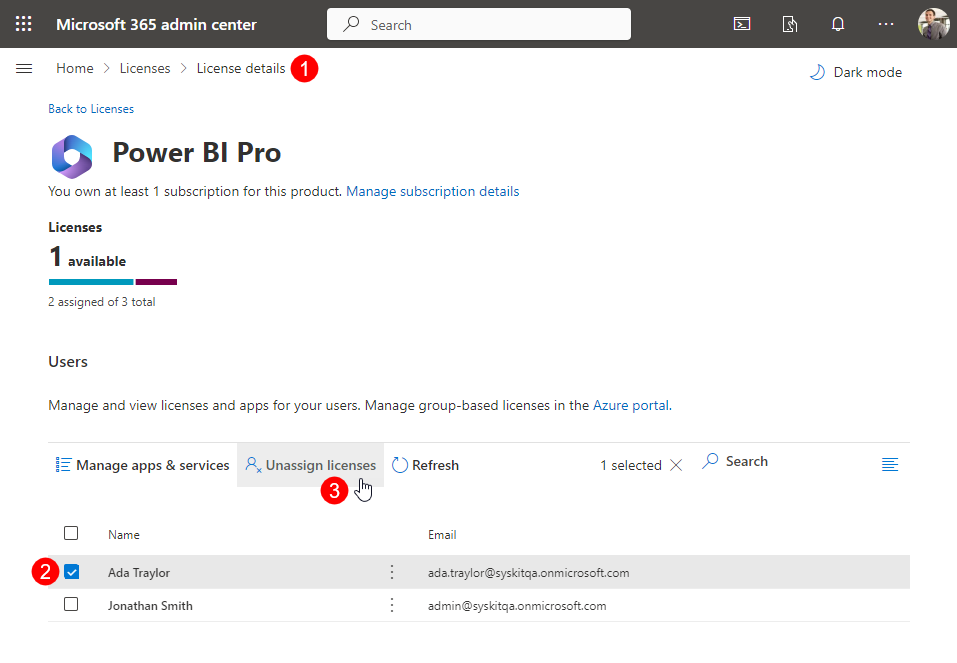
Task: Click the license assignment progress bar
Action: click(x=112, y=281)
